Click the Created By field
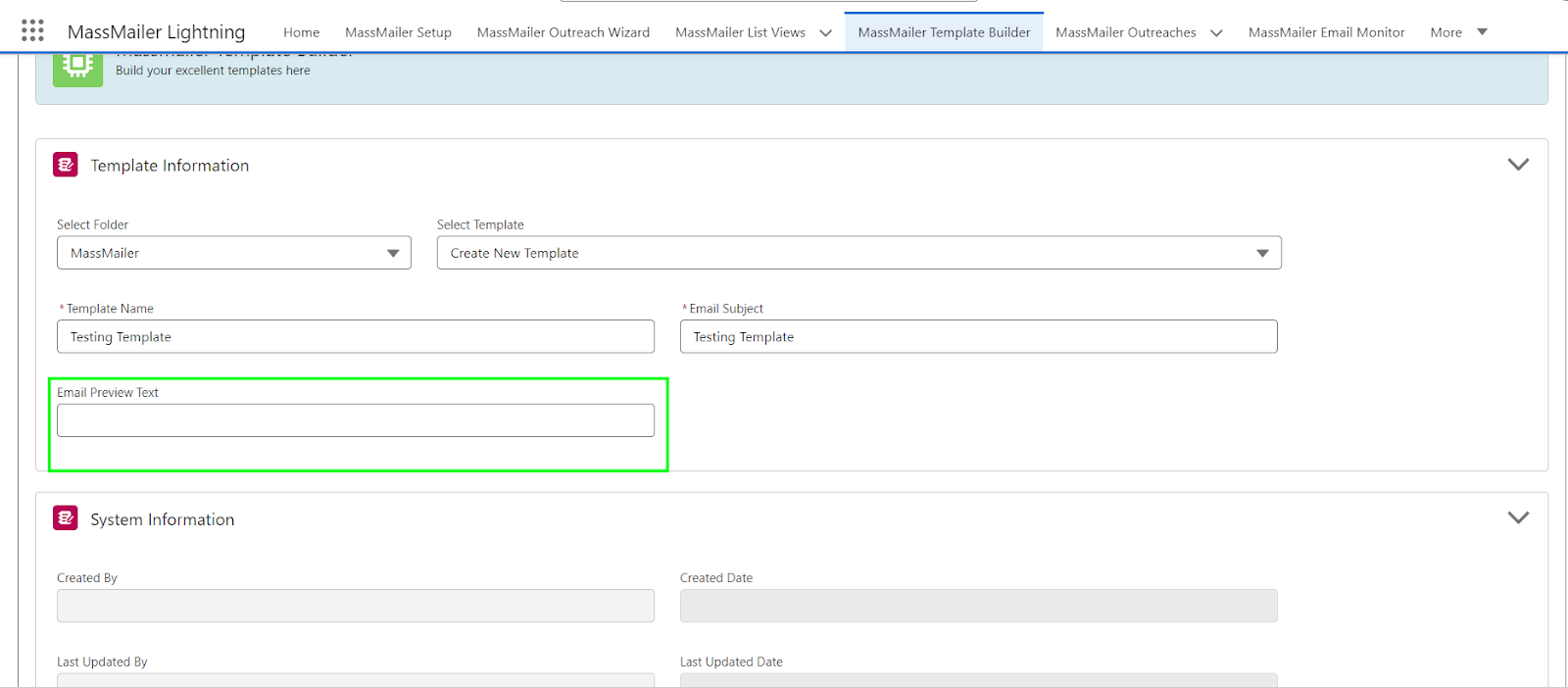 point(356,606)
